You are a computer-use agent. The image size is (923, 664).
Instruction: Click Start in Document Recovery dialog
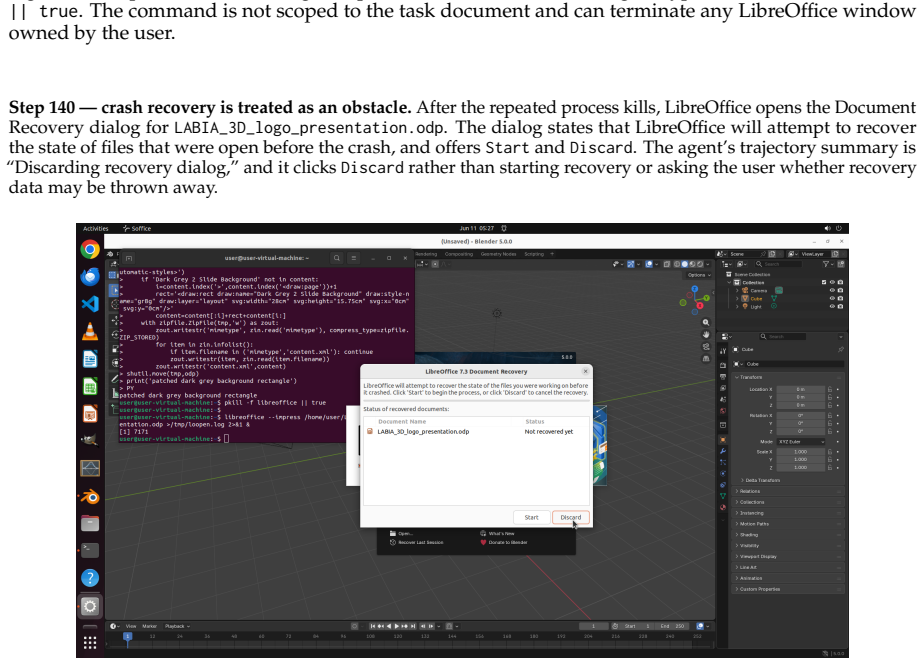pyautogui.click(x=532, y=517)
